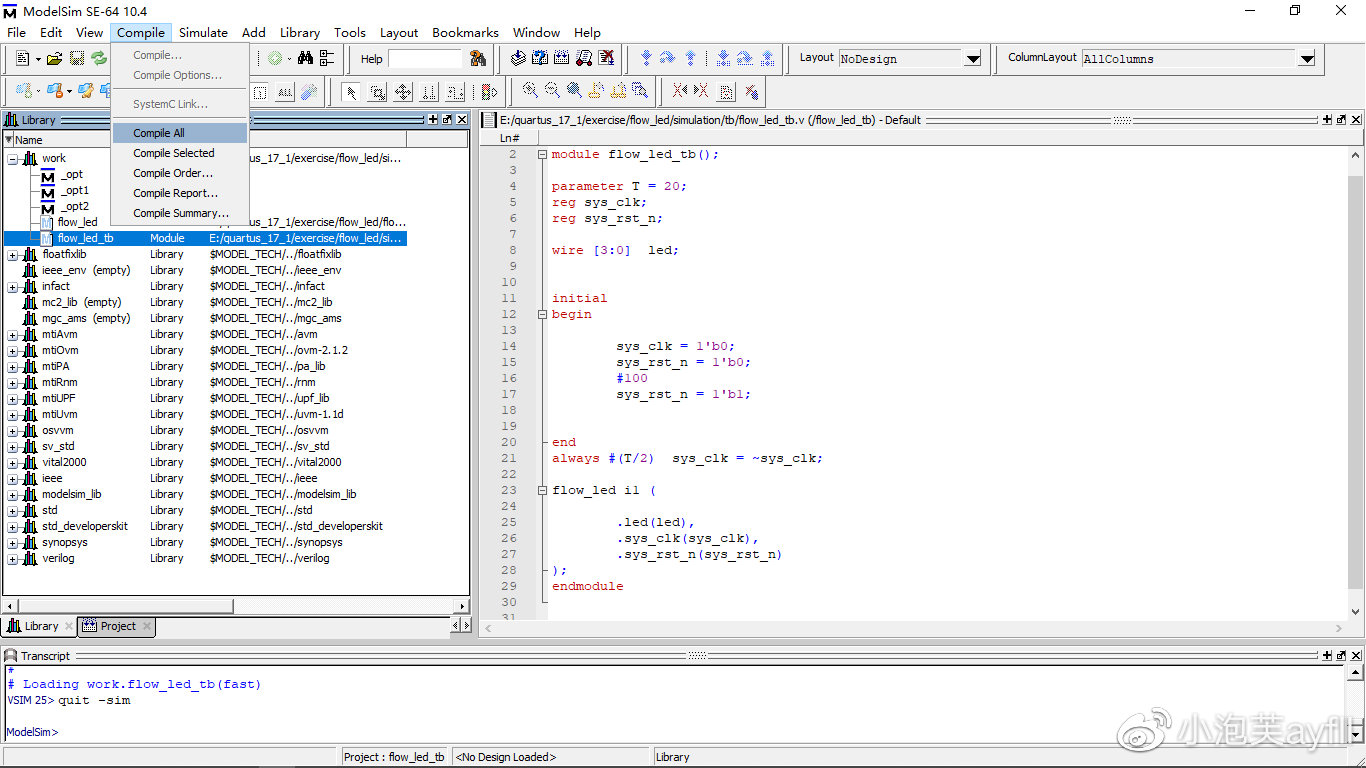The image size is (1366, 768).
Task: Click the Break icon with red X
Action: 606,58
